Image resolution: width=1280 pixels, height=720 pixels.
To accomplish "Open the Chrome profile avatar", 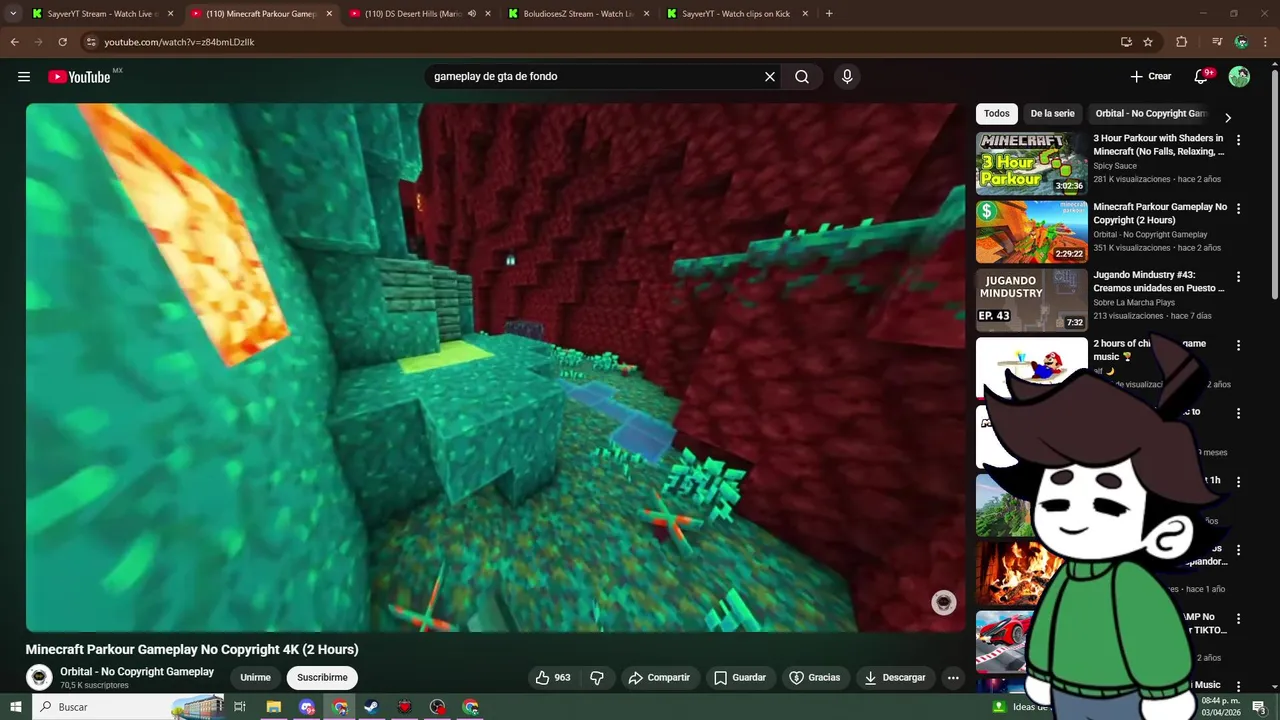I will (1241, 42).
